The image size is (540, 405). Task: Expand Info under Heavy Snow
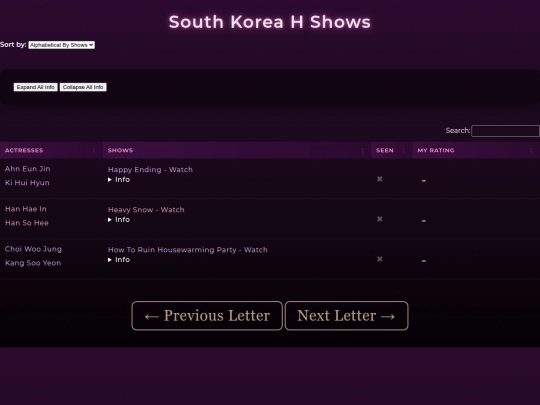pos(119,220)
